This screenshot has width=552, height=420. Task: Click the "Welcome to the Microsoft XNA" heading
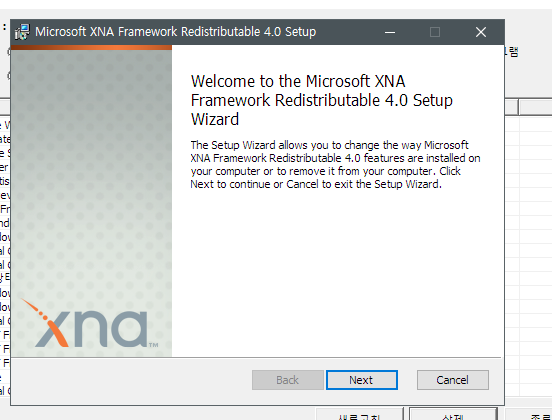point(321,100)
